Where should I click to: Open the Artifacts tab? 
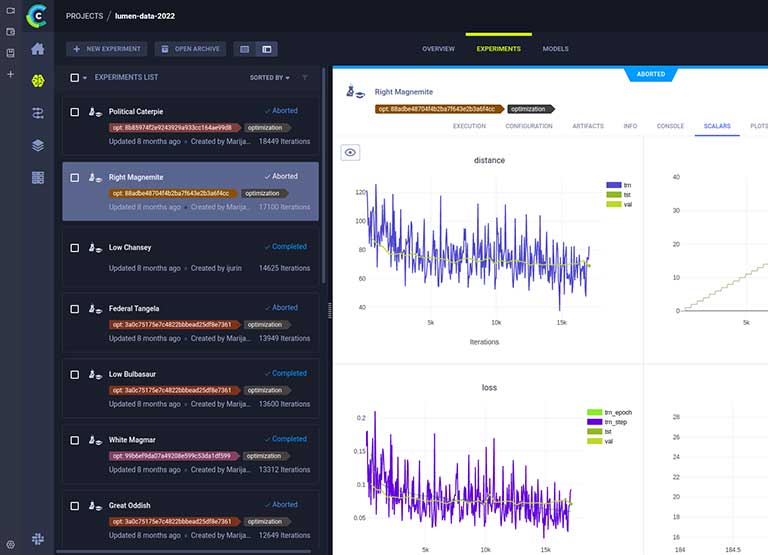coord(588,126)
